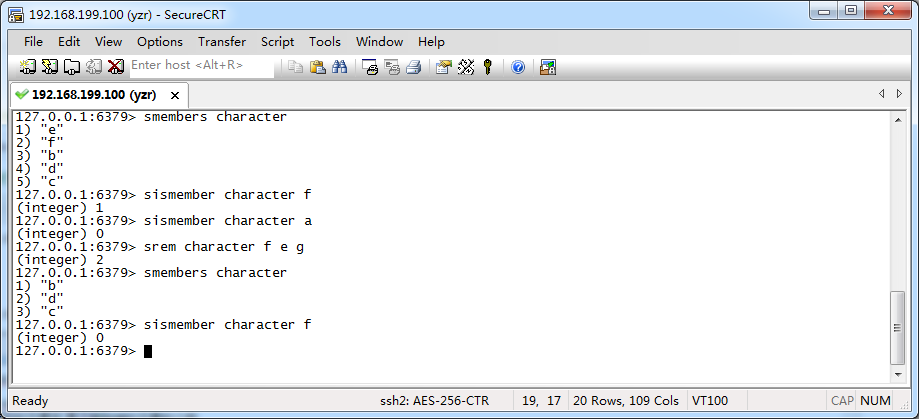Open the Options menu
This screenshot has height=419, width=919.
160,42
